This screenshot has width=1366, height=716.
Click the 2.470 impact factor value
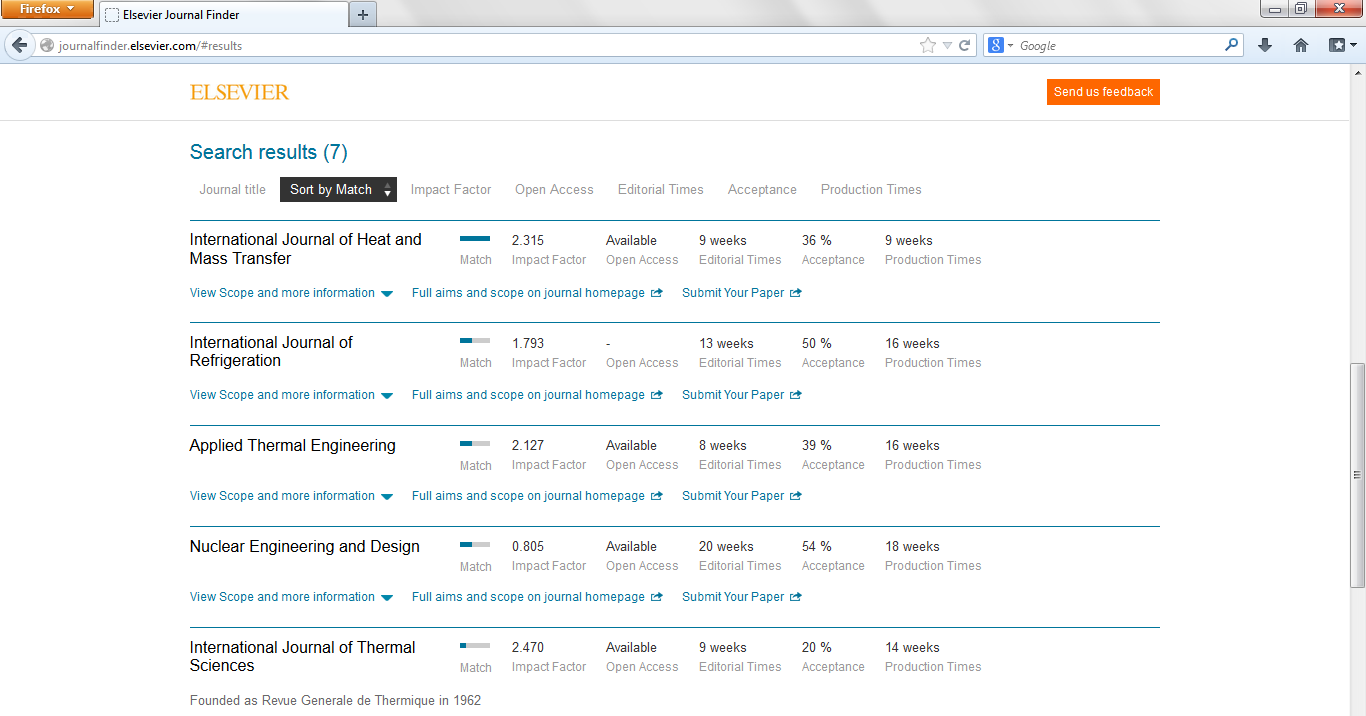(x=528, y=647)
